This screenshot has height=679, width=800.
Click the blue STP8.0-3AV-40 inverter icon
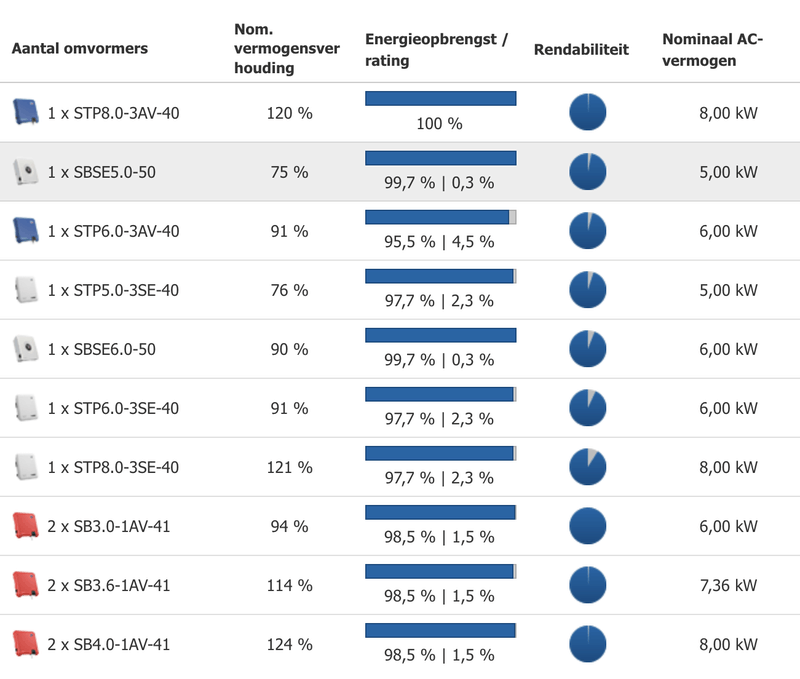tap(24, 112)
